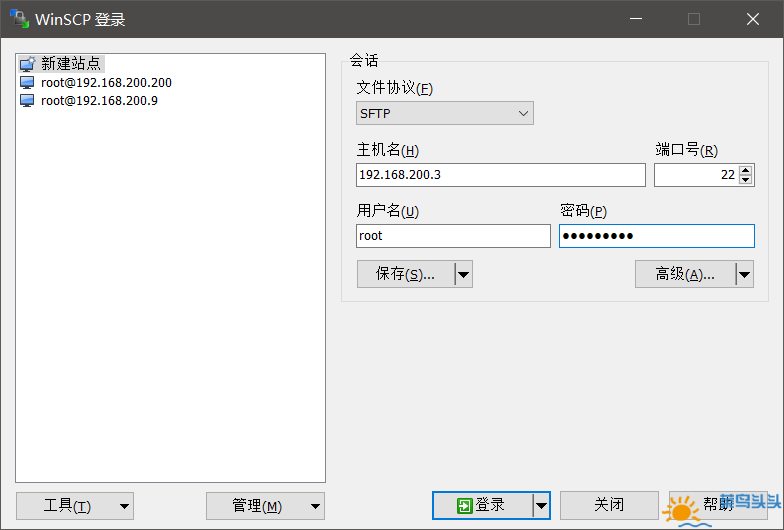Expand the 保存 button dropdown arrow

pos(463,274)
